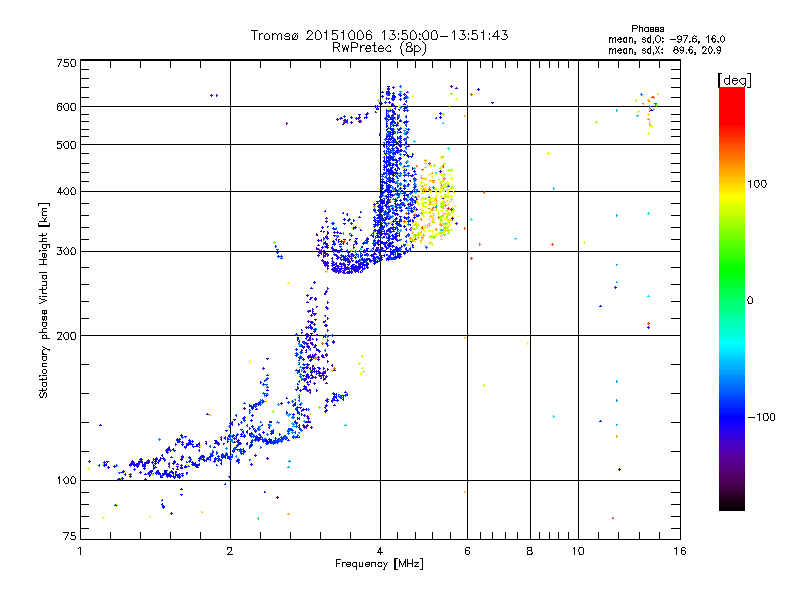Click the yellow-orange X-mode echo cluster

click(433, 203)
